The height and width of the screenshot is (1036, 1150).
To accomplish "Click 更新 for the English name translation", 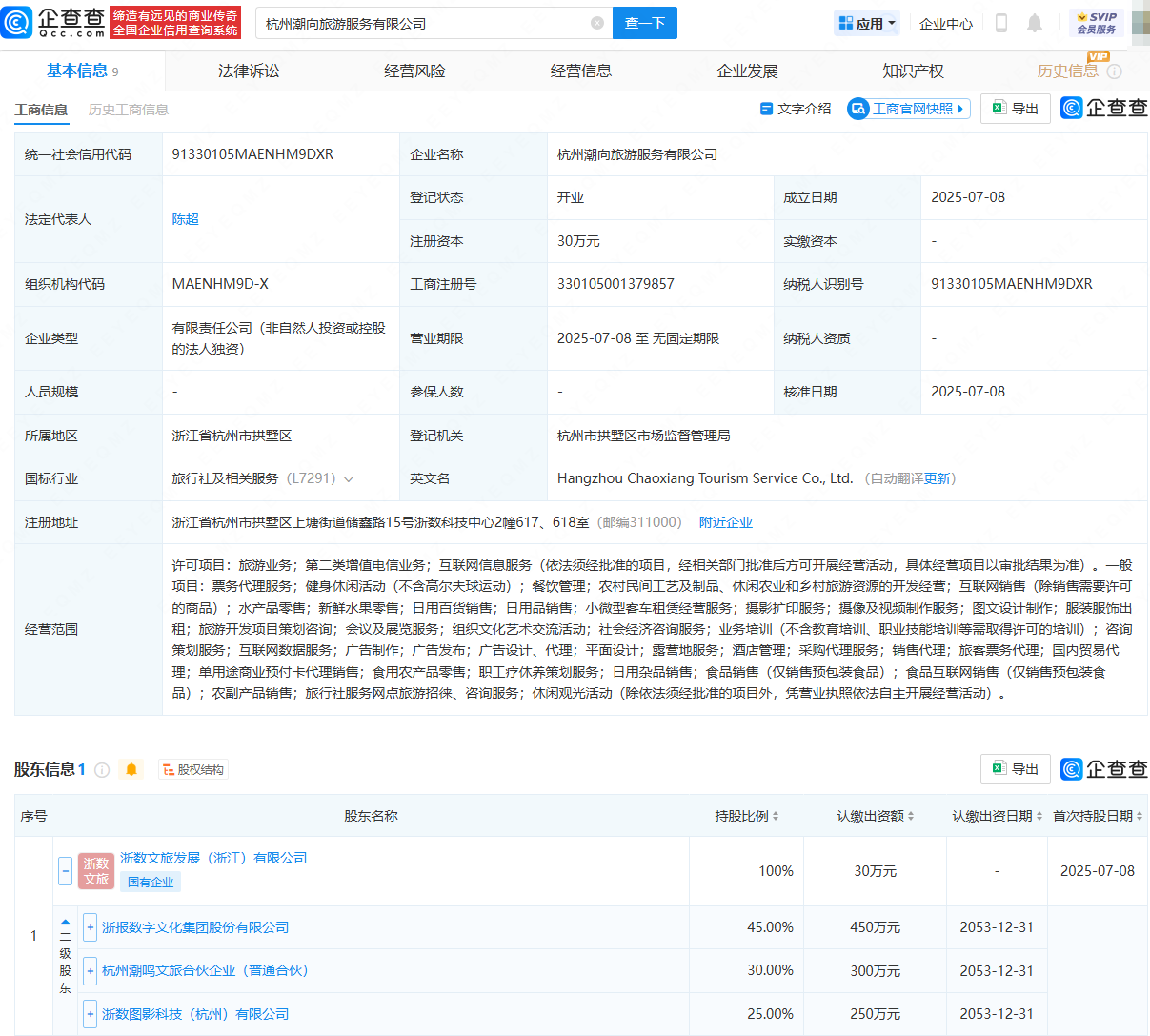I will pyautogui.click(x=938, y=478).
